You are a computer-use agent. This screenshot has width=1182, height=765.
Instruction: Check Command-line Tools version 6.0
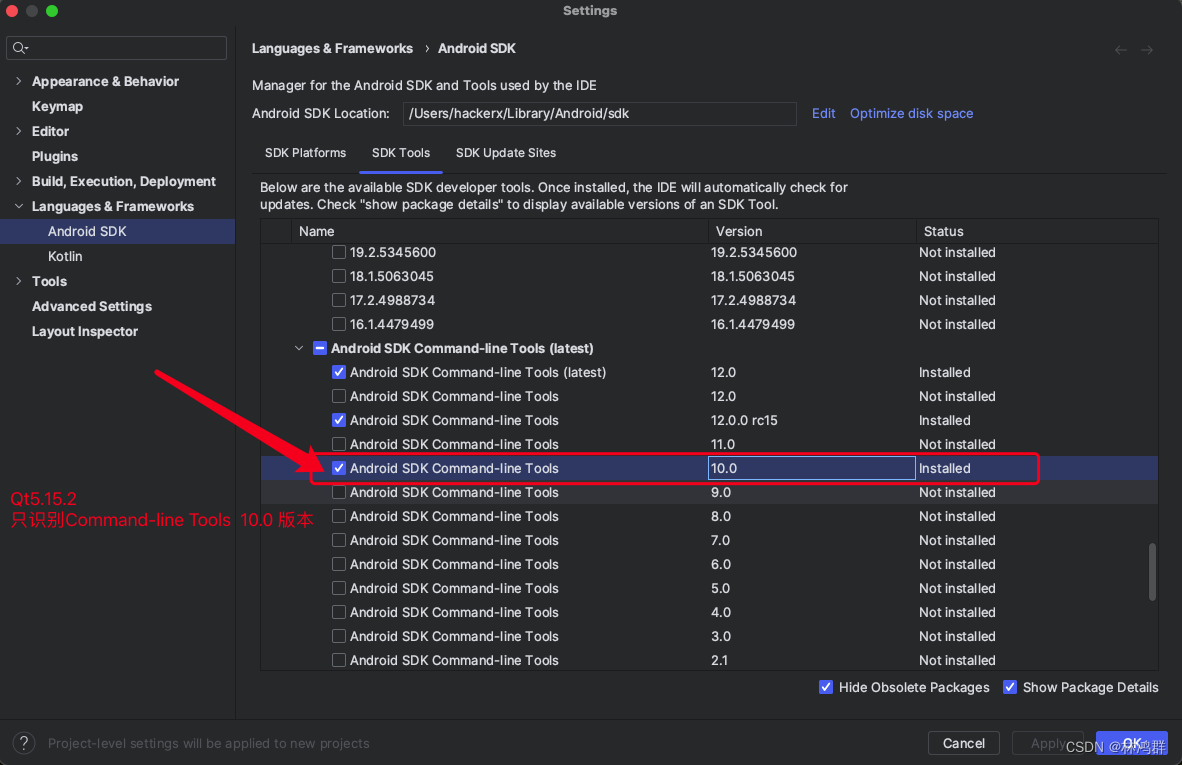339,565
